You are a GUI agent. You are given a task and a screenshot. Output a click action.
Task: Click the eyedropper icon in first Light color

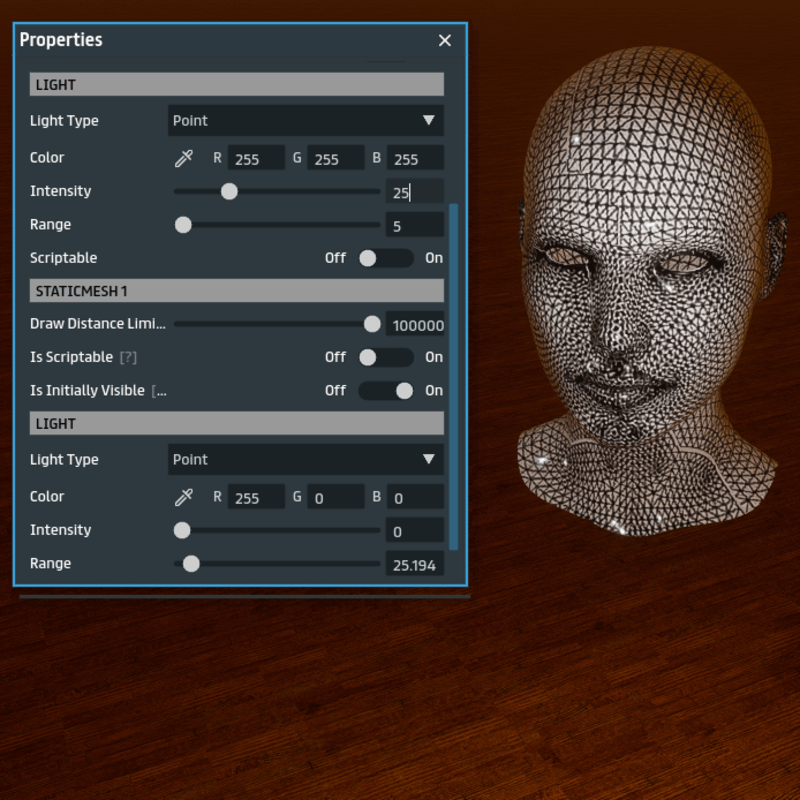point(183,158)
